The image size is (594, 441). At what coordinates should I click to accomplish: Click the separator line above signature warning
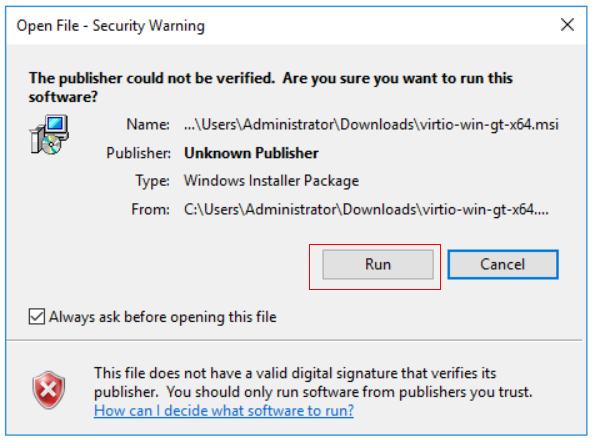click(x=294, y=341)
